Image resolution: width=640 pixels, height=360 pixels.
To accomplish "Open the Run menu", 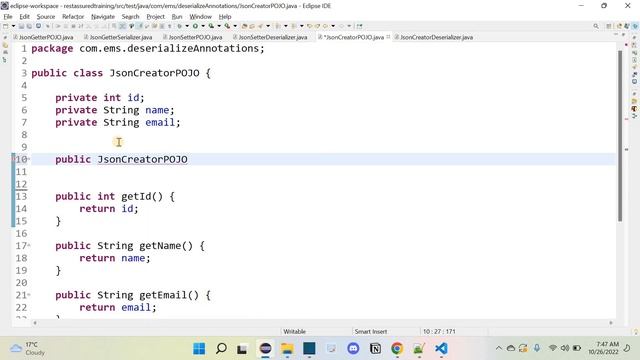I will [177, 17].
